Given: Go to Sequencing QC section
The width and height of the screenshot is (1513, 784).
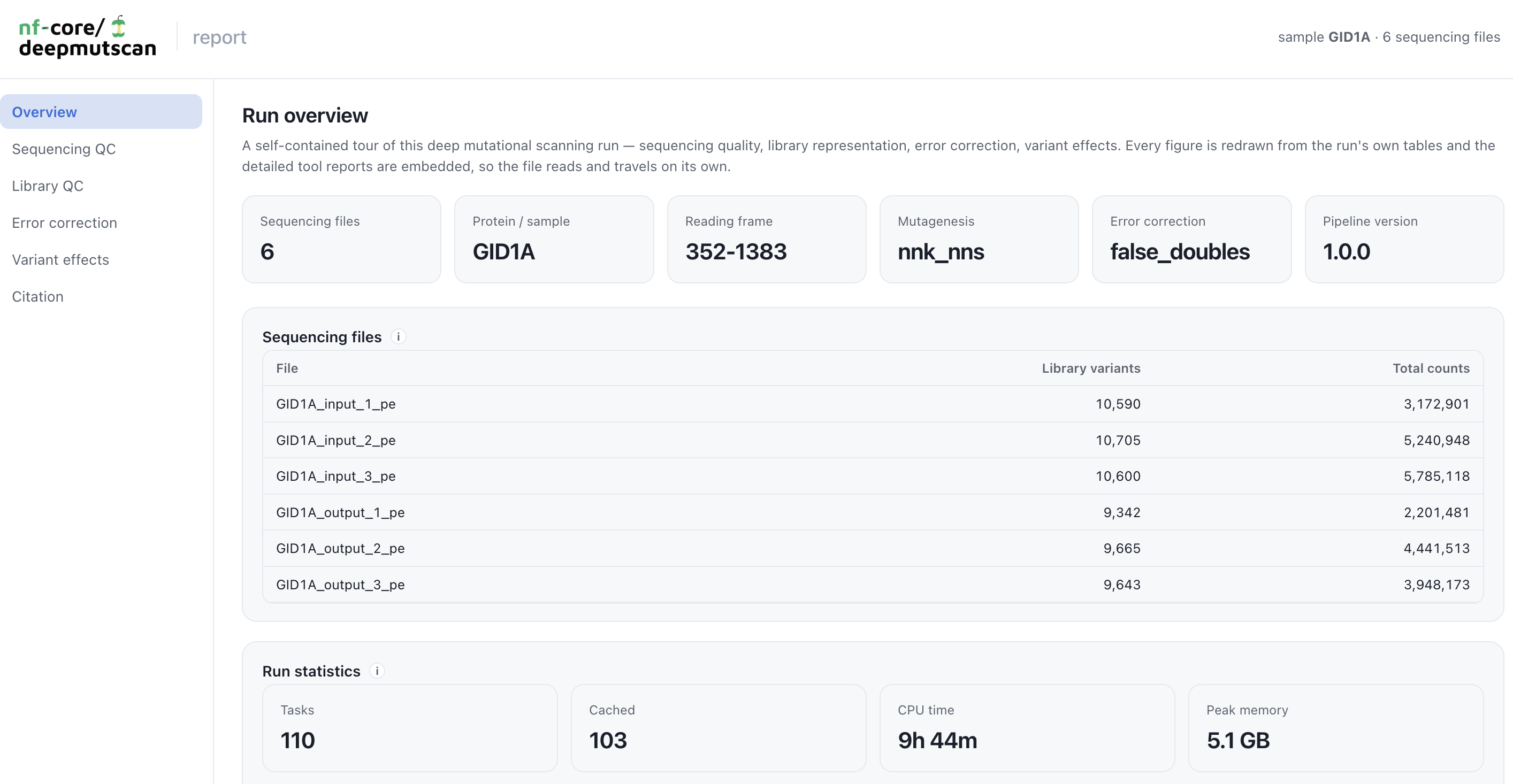Looking at the screenshot, I should pyautogui.click(x=101, y=149).
